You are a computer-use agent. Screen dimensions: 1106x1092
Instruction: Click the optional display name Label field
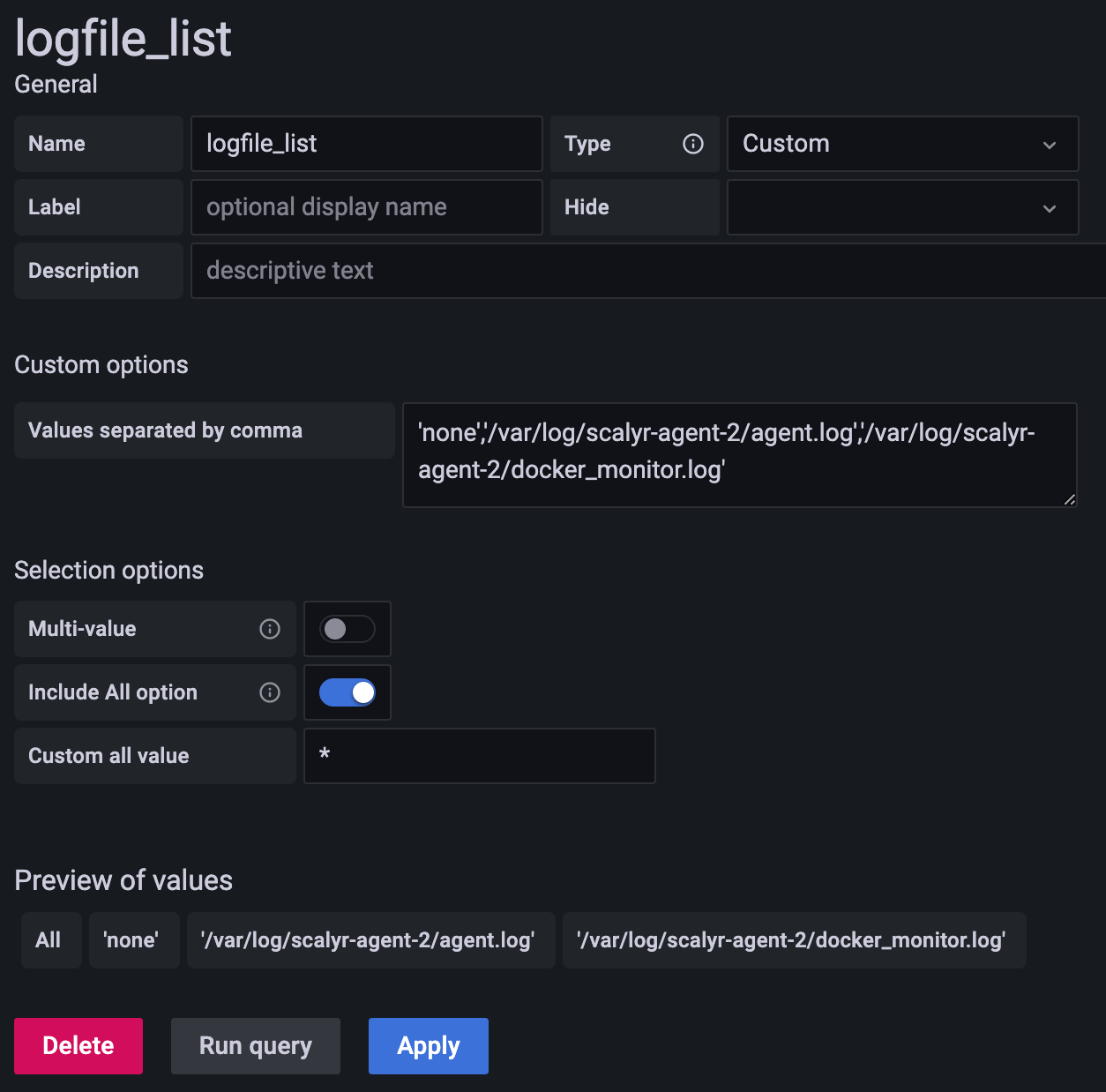click(366, 207)
